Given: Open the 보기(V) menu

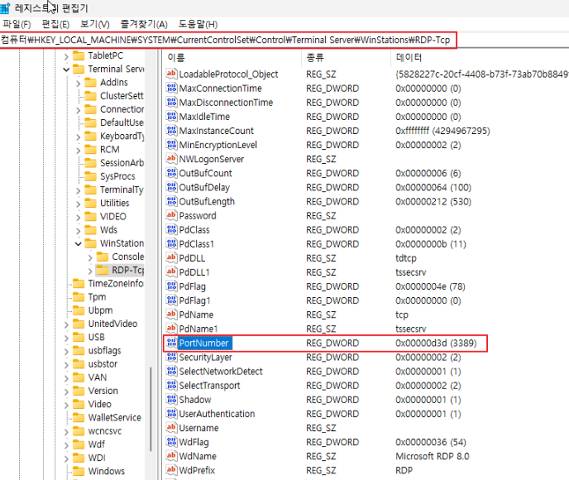Looking at the screenshot, I should pos(95,24).
